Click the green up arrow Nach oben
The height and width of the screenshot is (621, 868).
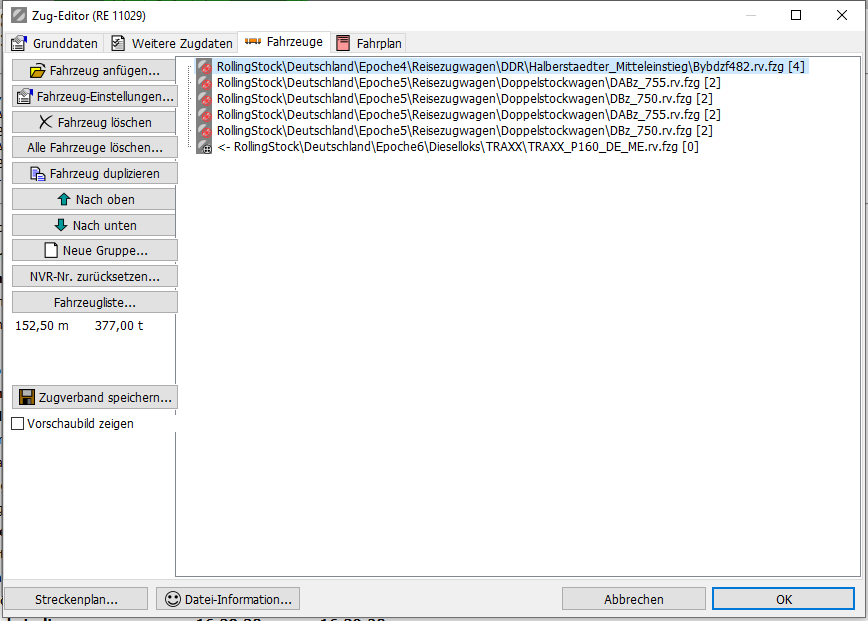(63, 200)
